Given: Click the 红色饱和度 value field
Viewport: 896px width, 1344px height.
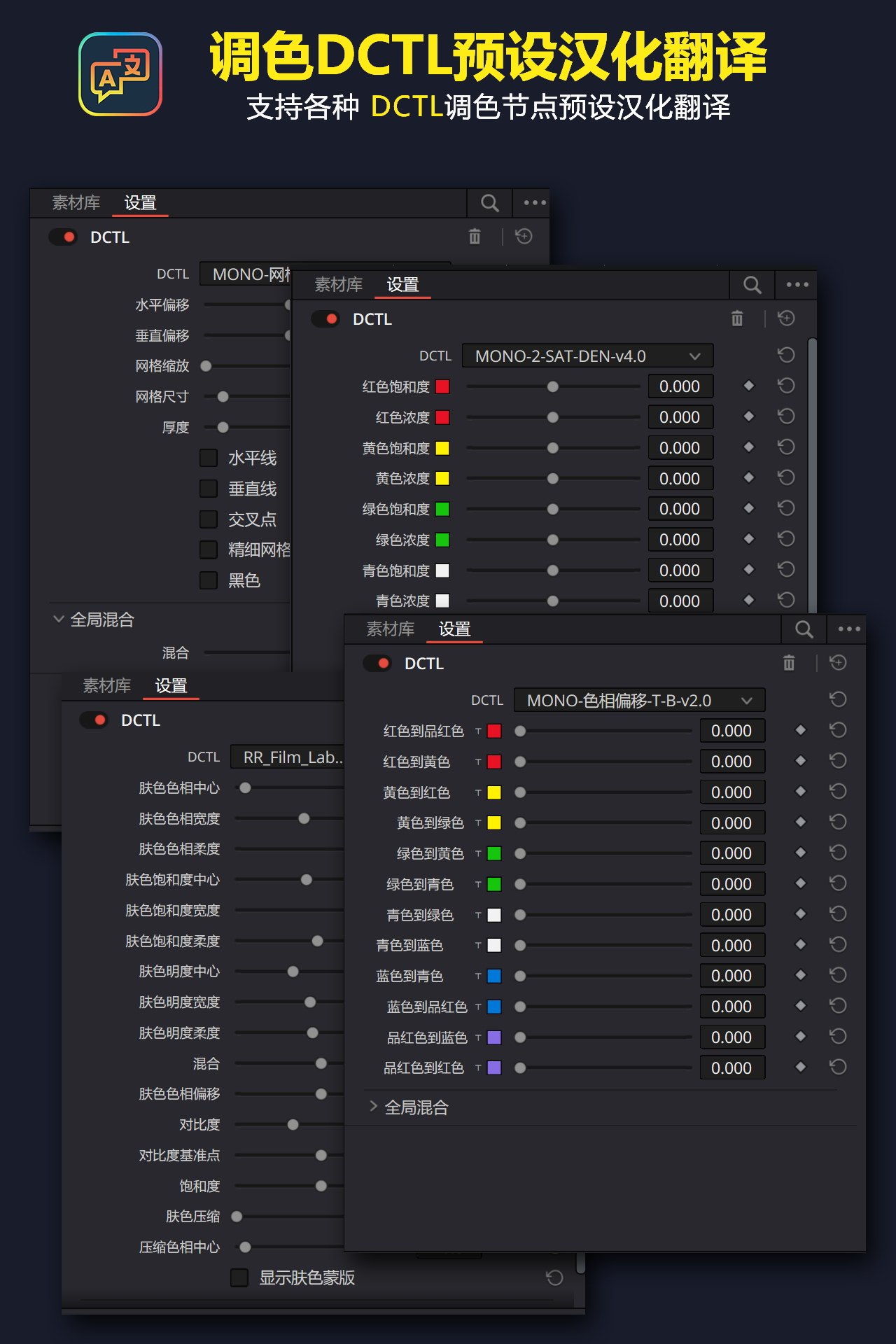Looking at the screenshot, I should 680,386.
